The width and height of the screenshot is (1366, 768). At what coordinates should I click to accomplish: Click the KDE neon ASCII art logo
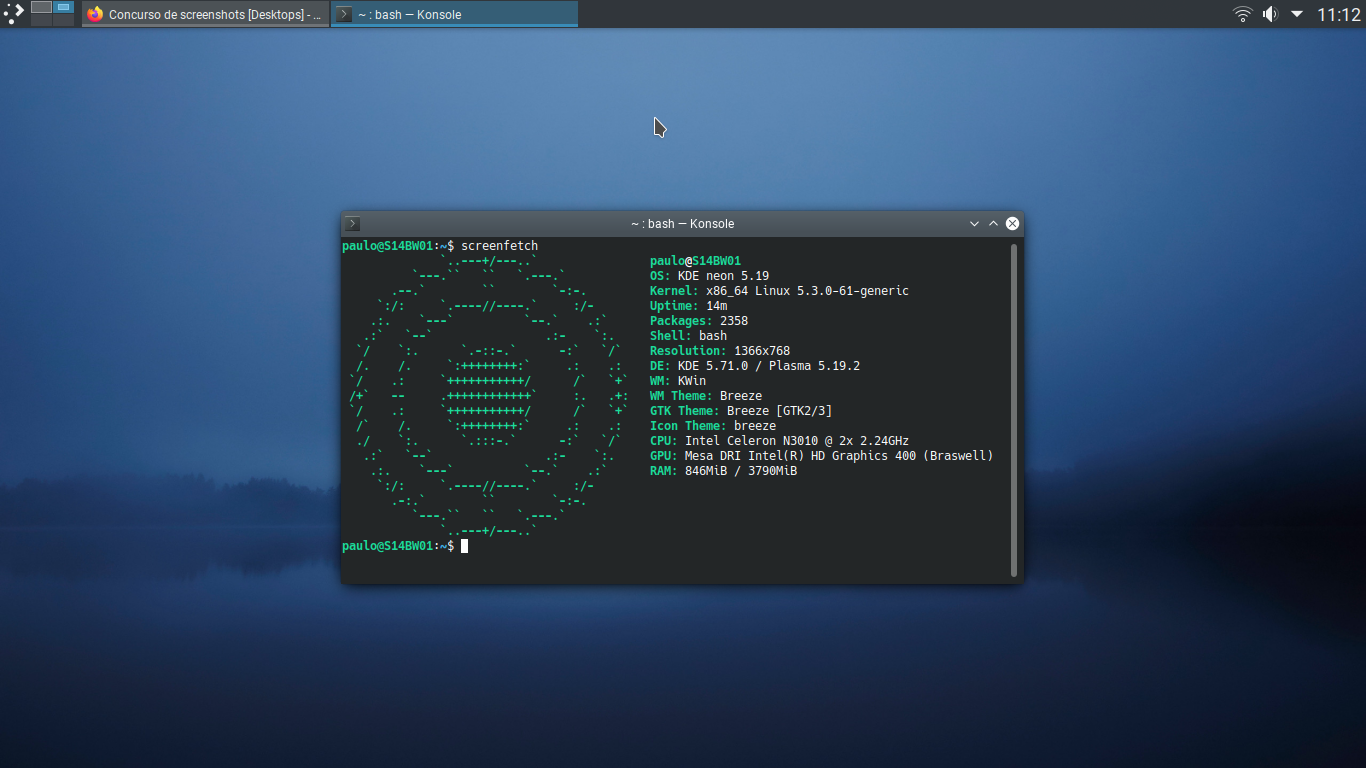coord(489,396)
